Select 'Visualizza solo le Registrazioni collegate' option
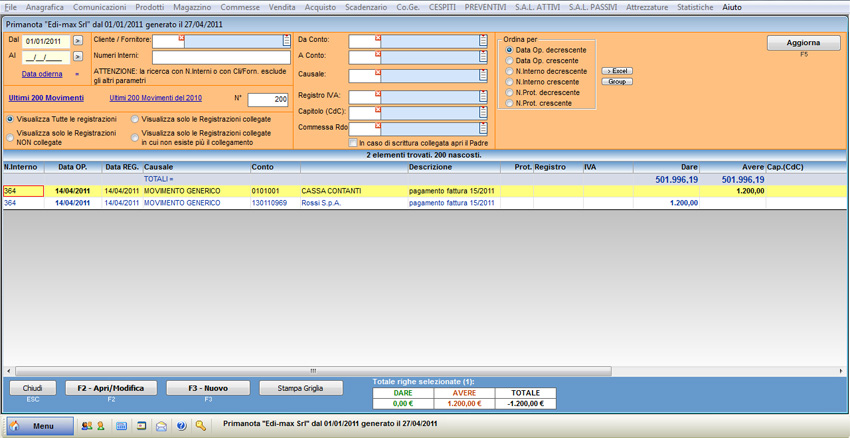 135,119
